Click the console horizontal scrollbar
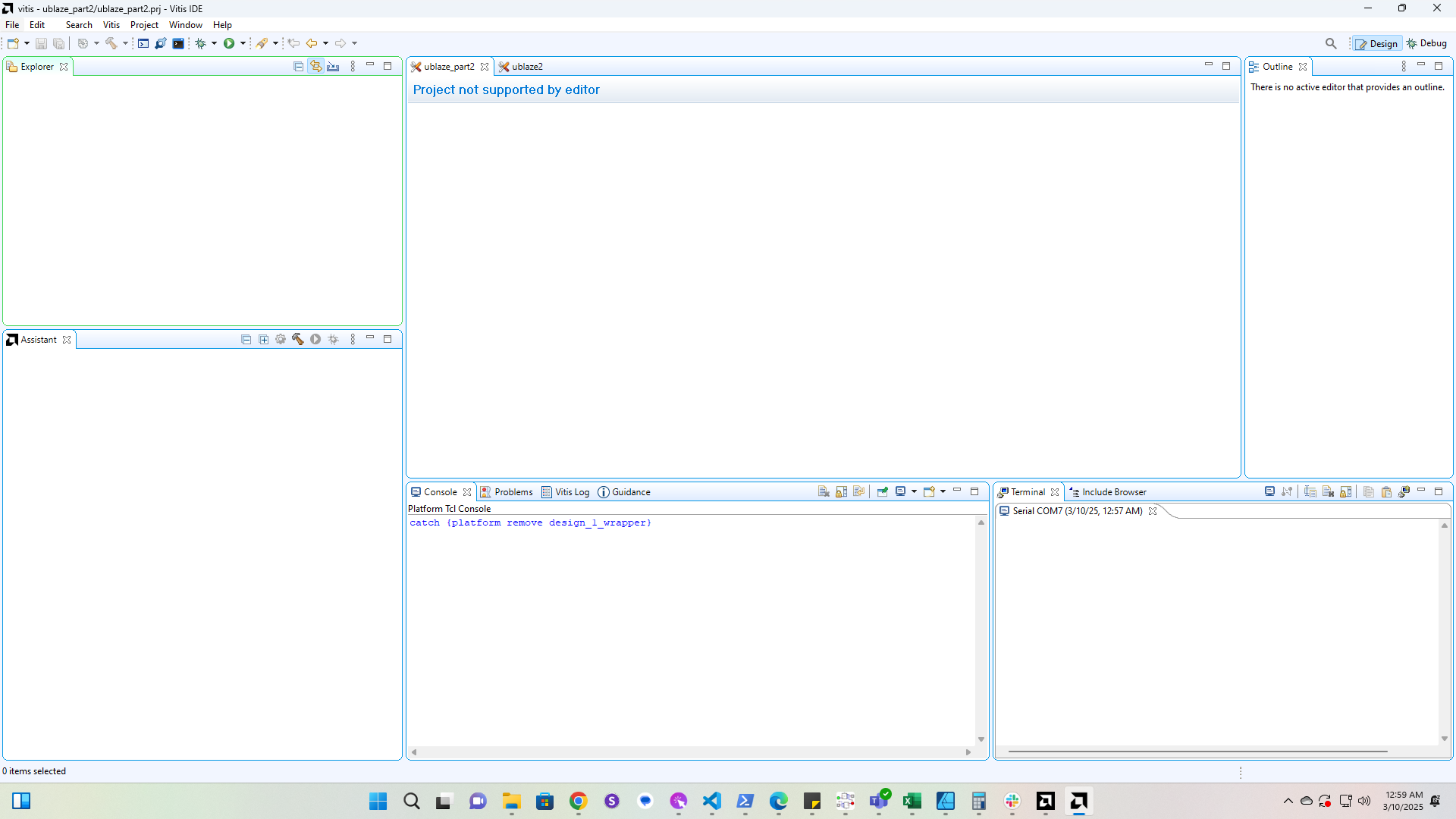This screenshot has height=819, width=1456. click(x=690, y=752)
